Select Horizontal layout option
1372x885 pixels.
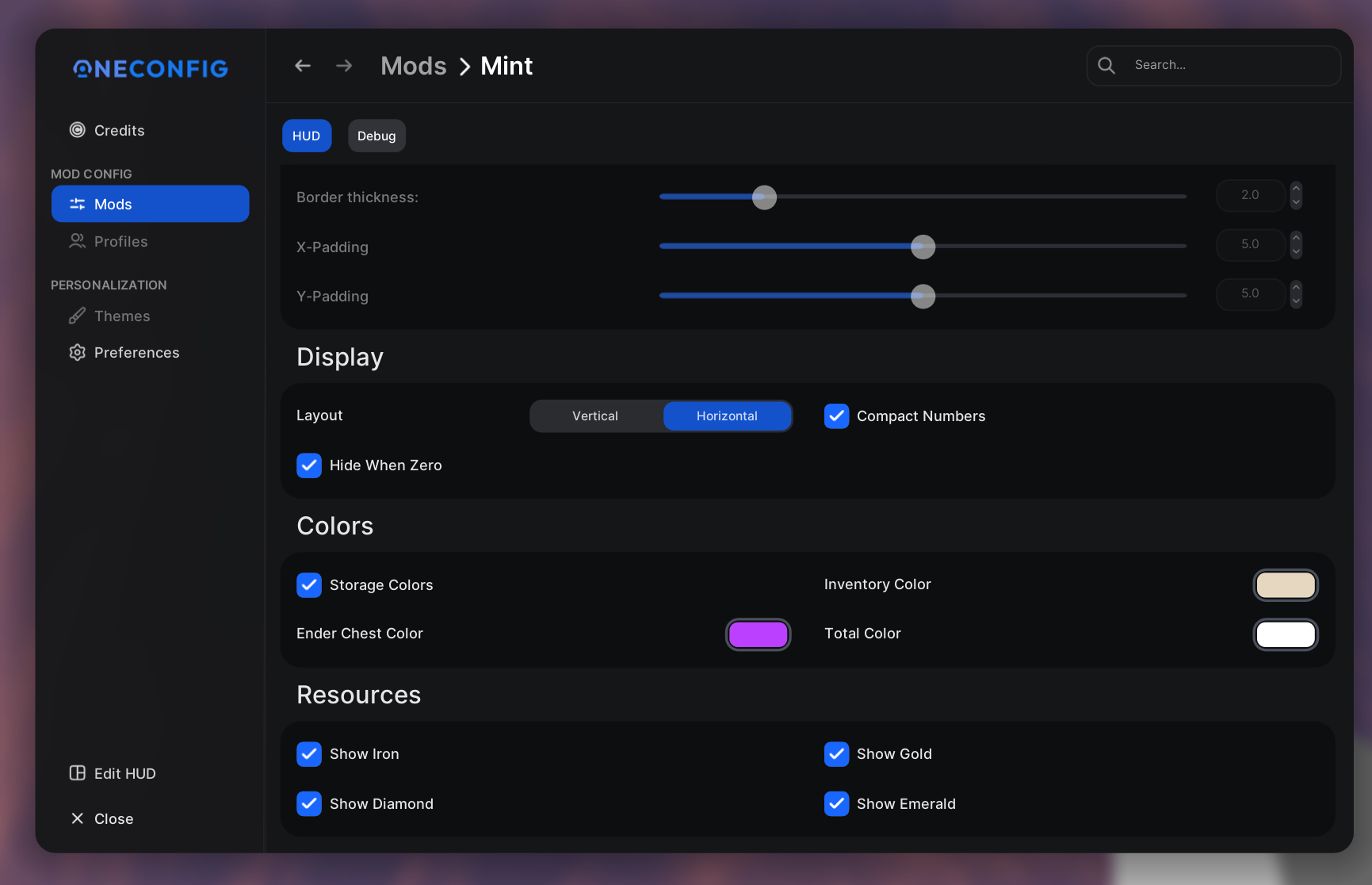(727, 416)
